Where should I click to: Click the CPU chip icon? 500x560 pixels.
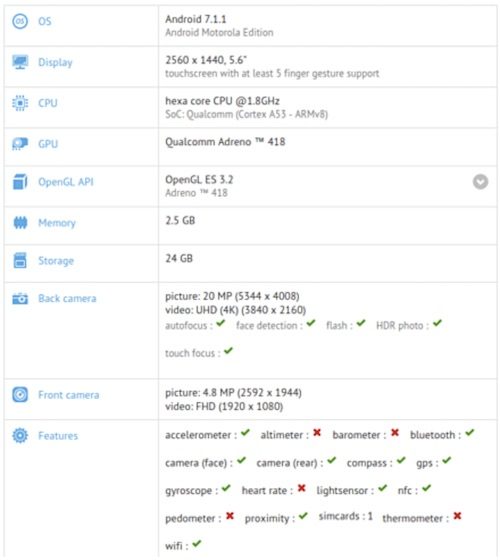[x=20, y=103]
